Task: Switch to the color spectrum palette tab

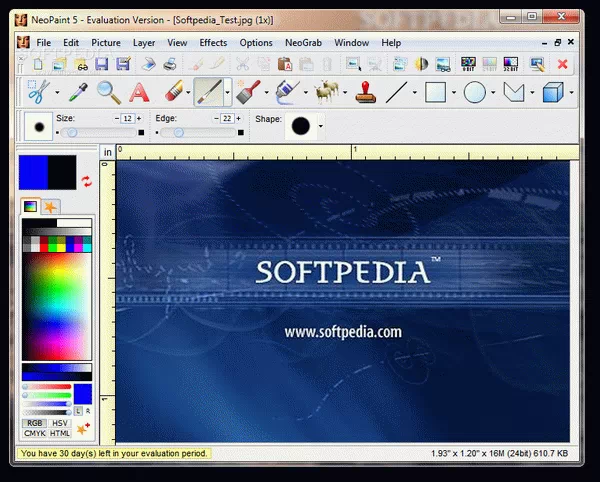Action: coord(30,207)
